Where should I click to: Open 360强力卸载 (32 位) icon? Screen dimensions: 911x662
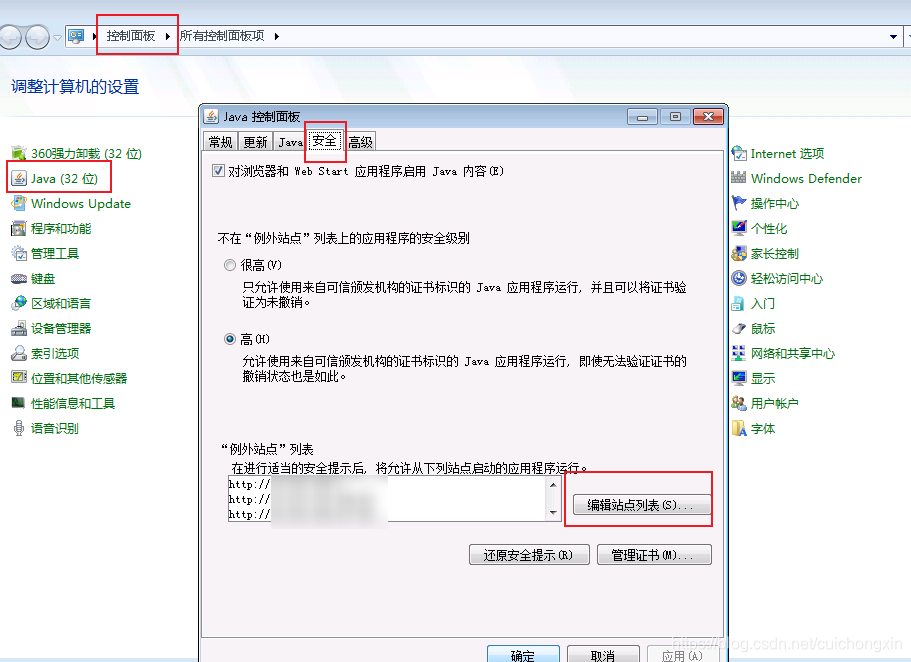19,153
